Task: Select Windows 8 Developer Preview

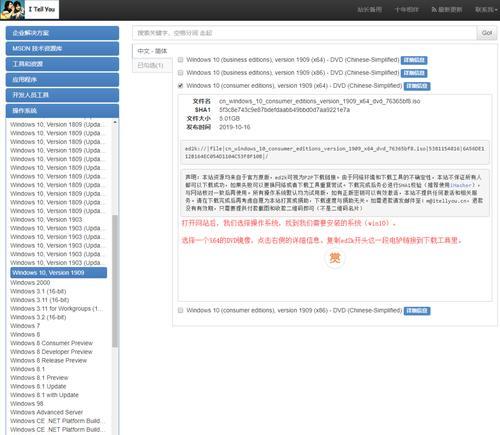Action: (51, 352)
